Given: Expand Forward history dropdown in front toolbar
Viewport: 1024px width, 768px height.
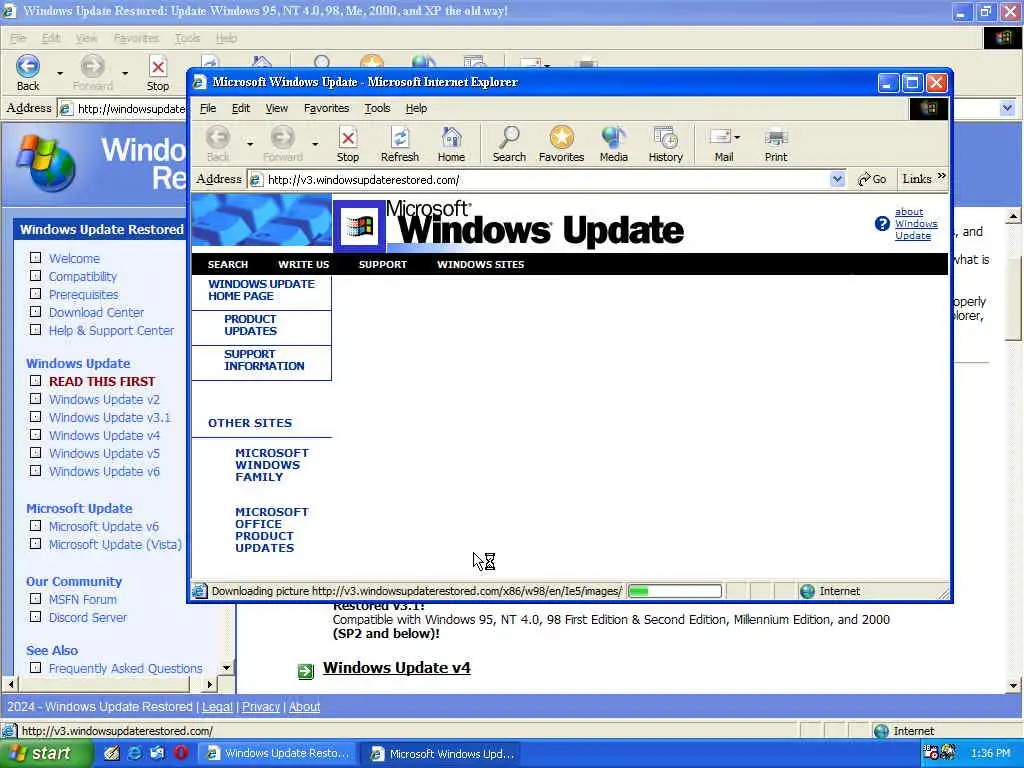Looking at the screenshot, I should tap(315, 143).
